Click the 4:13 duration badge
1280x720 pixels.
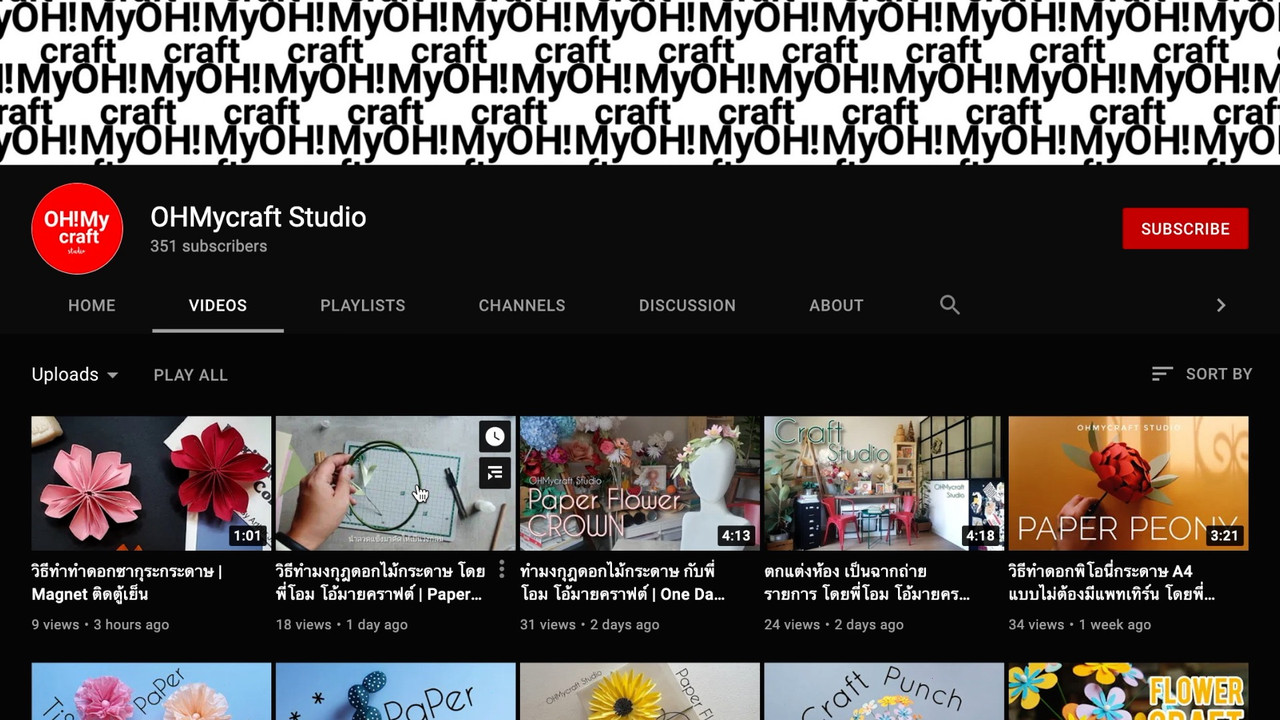736,536
